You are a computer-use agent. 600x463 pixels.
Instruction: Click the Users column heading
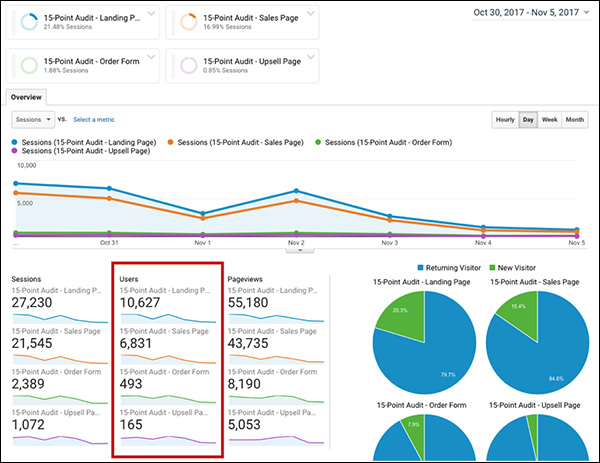click(129, 279)
